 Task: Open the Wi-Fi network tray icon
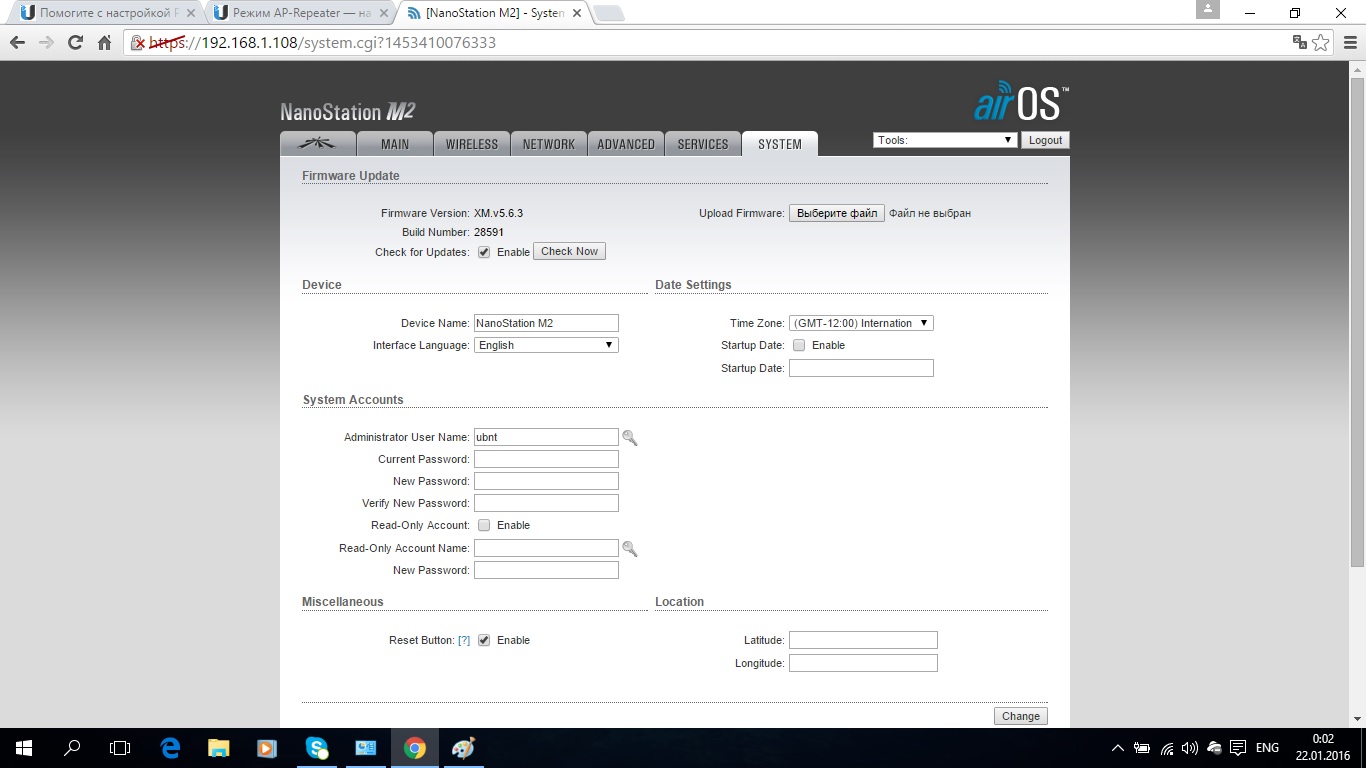pos(1166,748)
